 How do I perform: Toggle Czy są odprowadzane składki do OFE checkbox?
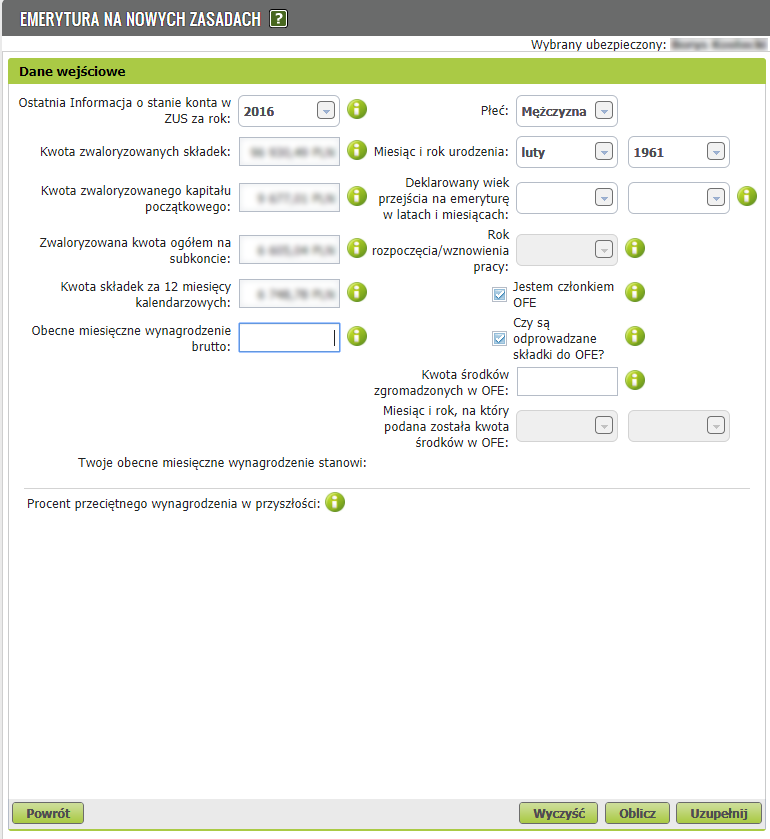499,338
